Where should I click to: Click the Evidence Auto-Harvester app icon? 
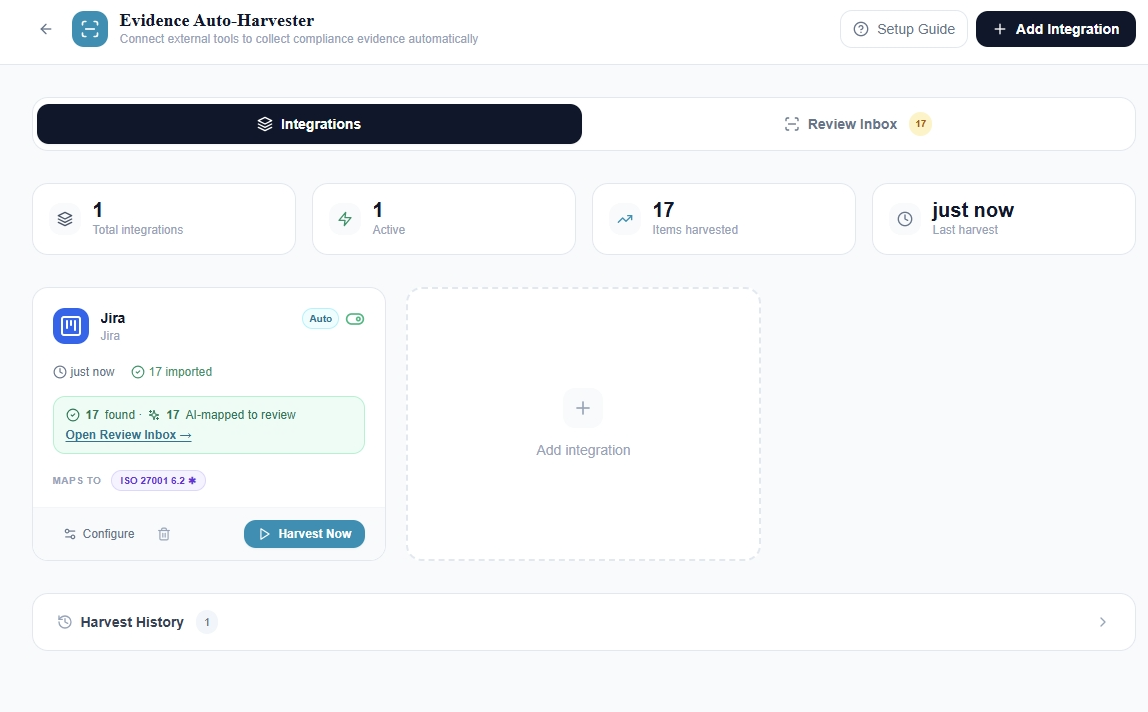pos(89,29)
